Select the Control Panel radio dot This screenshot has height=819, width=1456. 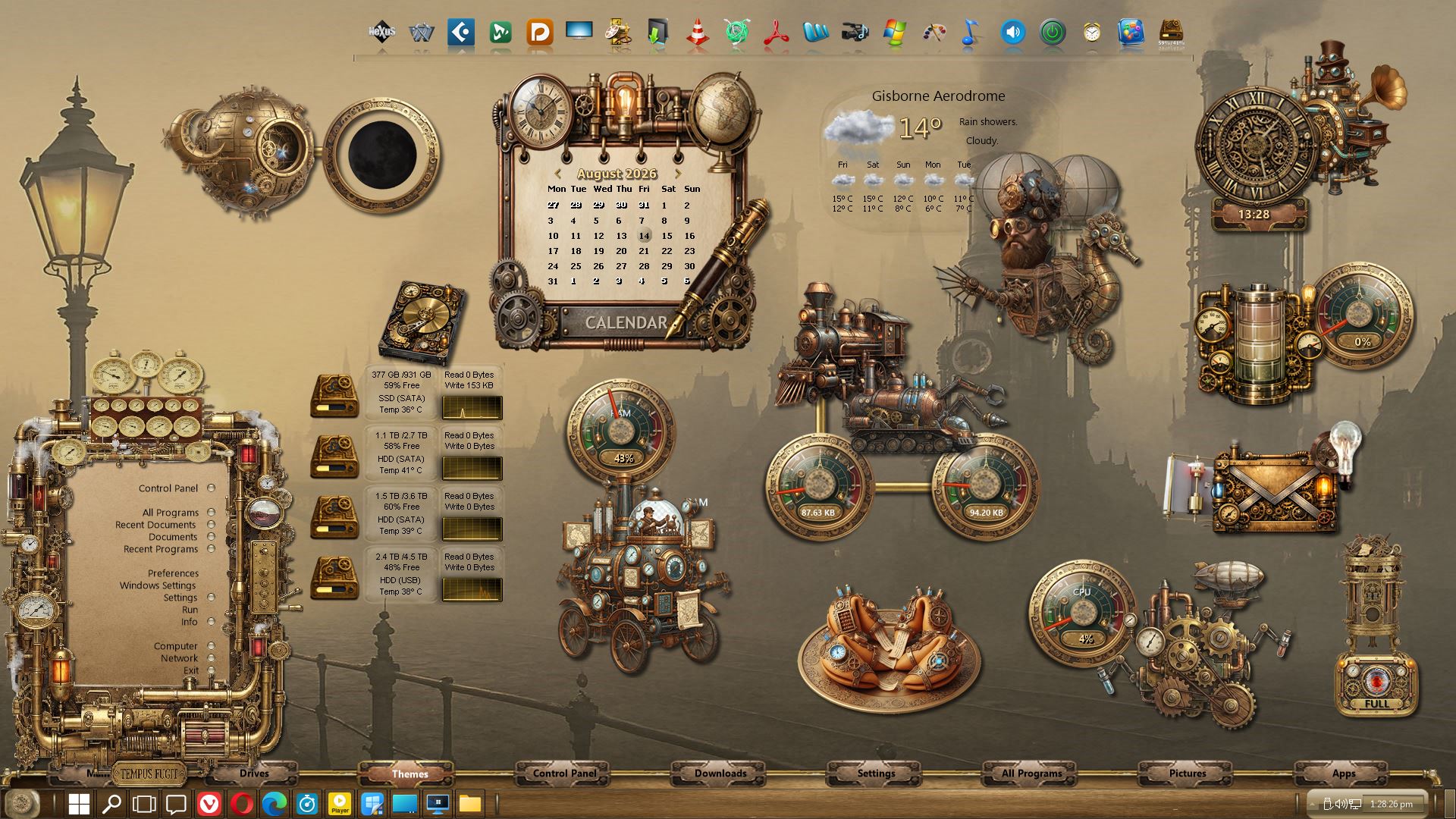point(211,488)
